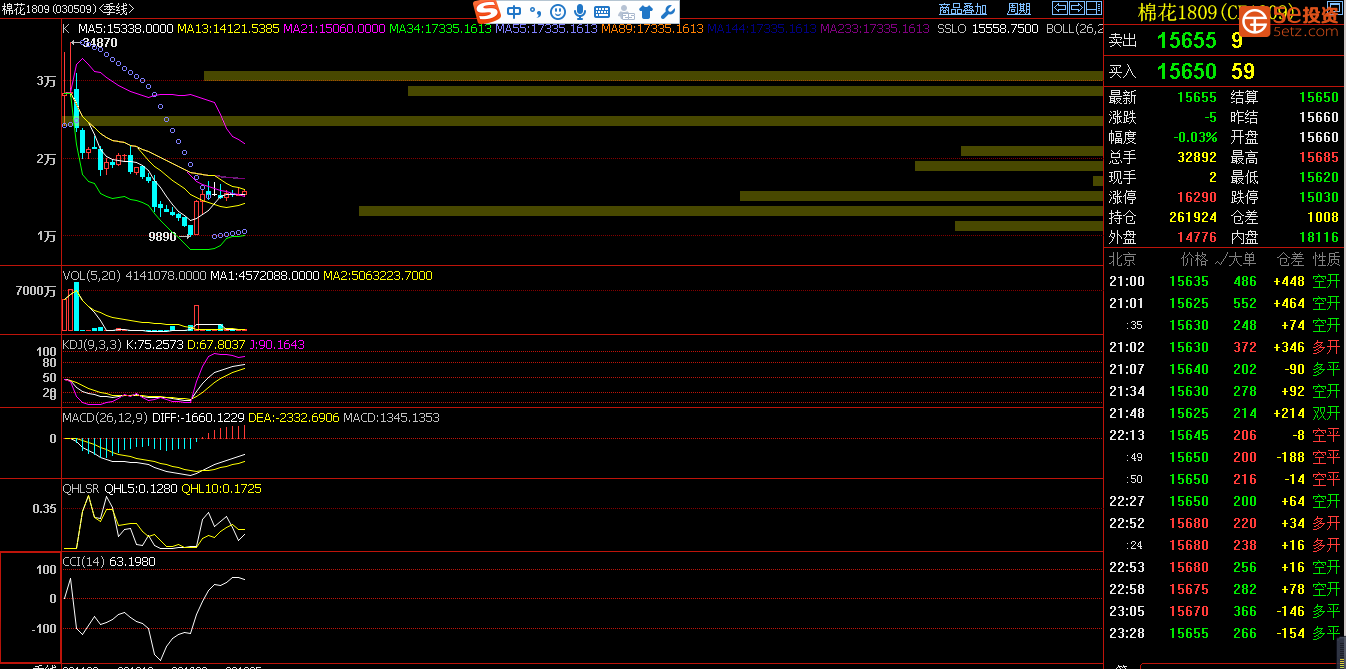Viewport: 1346px width, 669px height.
Task: Select the 23:28 tick row
Action: coord(1225,633)
